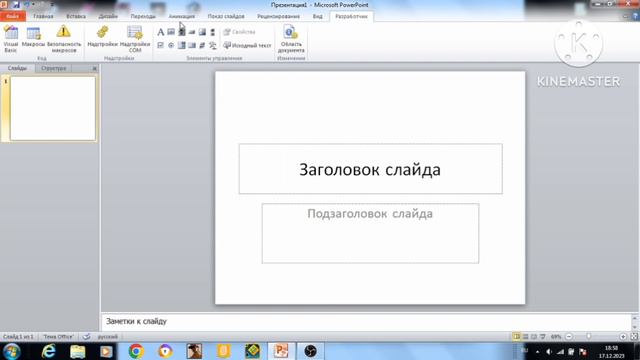Image resolution: width=640 pixels, height=360 pixels.
Task: Click the Заголовок слайда title placeholder
Action: 371,169
